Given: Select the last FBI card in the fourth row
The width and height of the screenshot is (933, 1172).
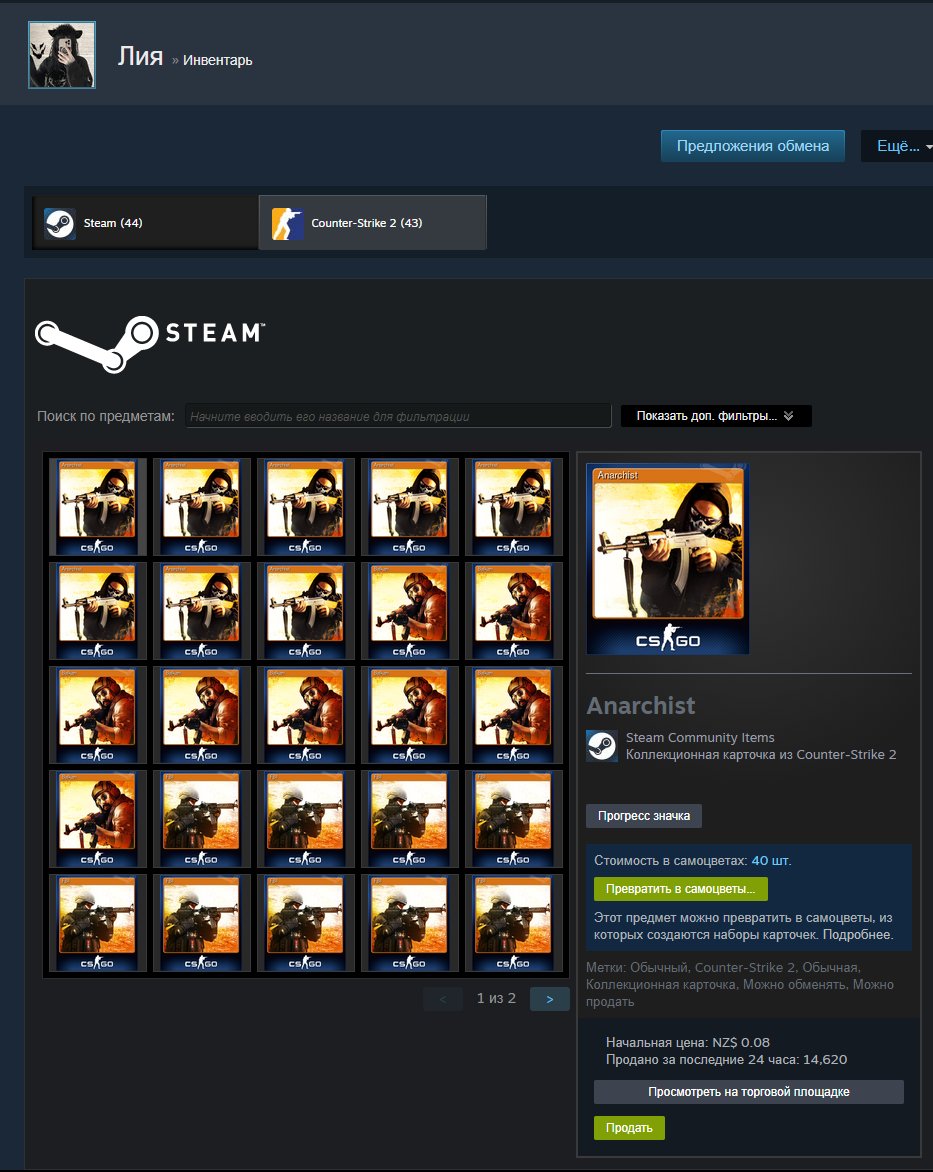Looking at the screenshot, I should pos(513,818).
